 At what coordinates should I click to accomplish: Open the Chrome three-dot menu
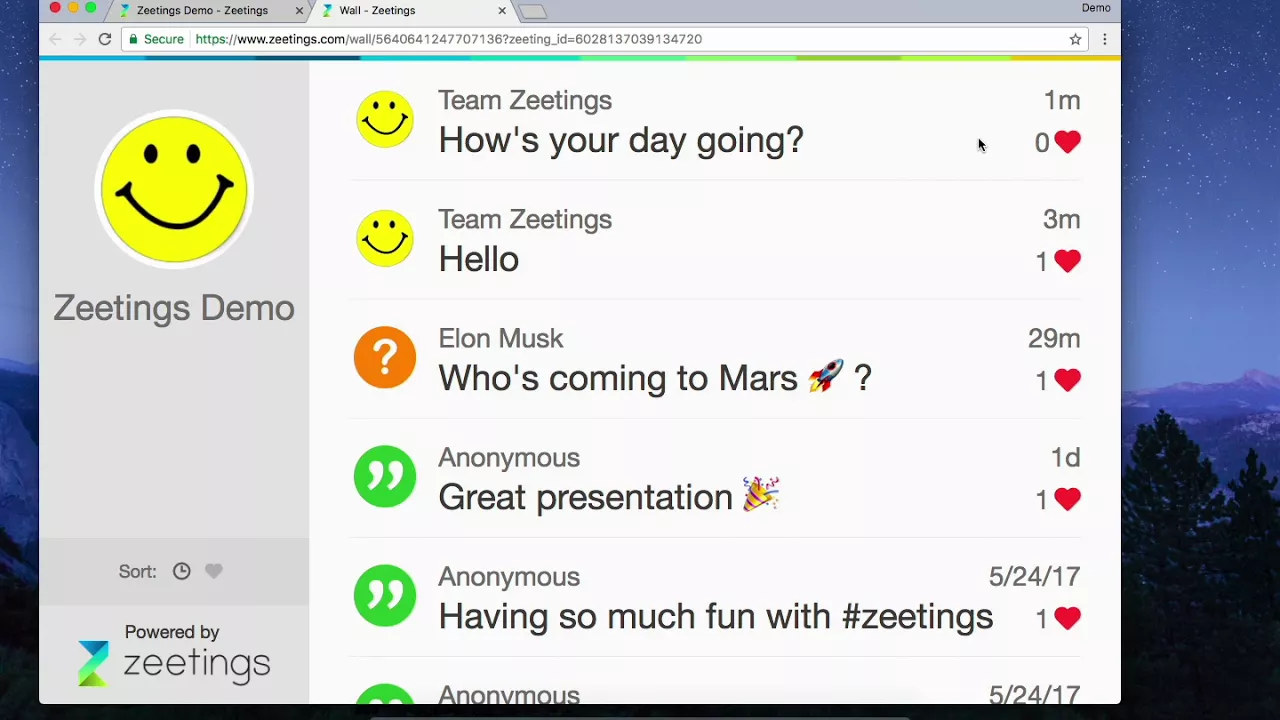[x=1104, y=39]
